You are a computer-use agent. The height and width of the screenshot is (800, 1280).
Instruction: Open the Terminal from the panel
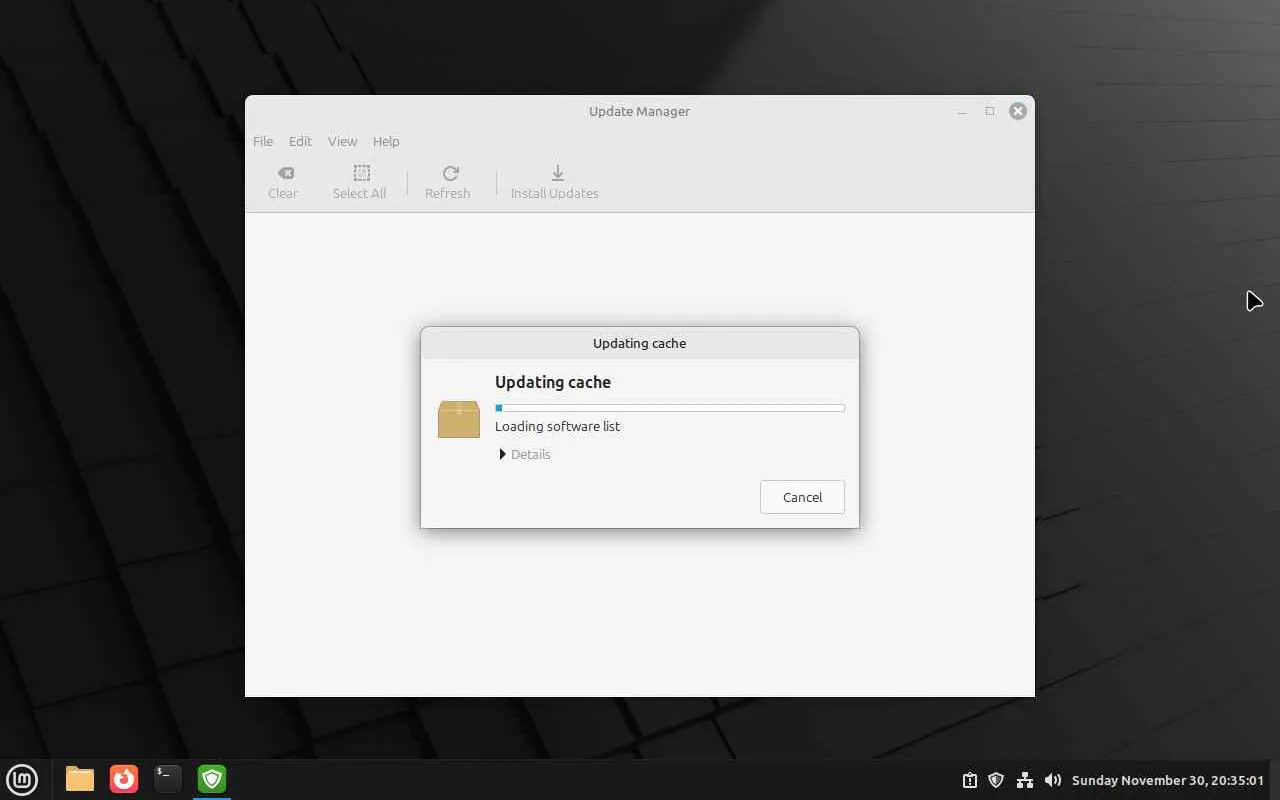coord(168,779)
